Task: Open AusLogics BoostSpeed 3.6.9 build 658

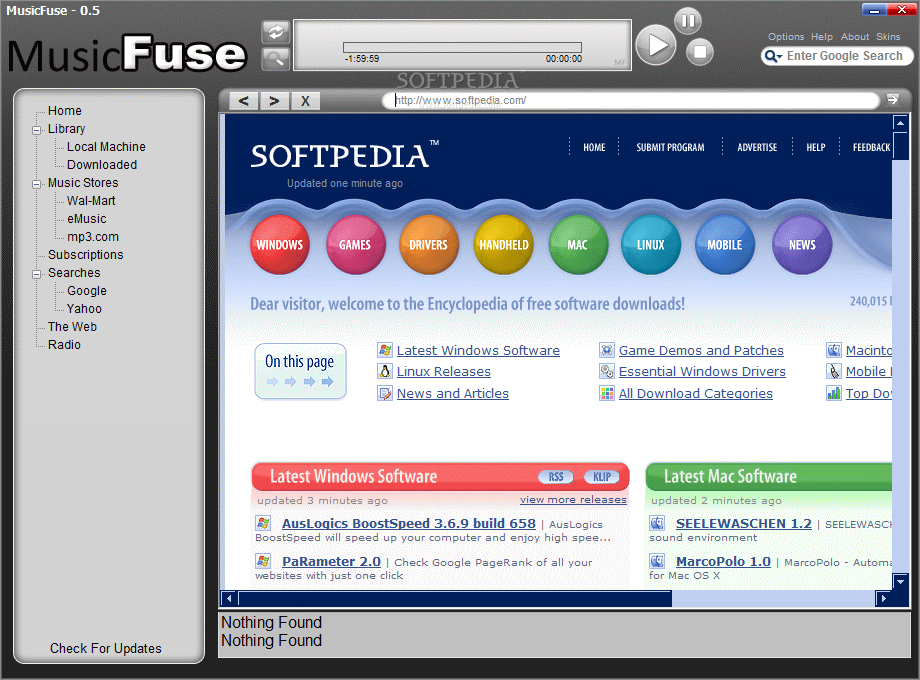Action: click(x=409, y=523)
